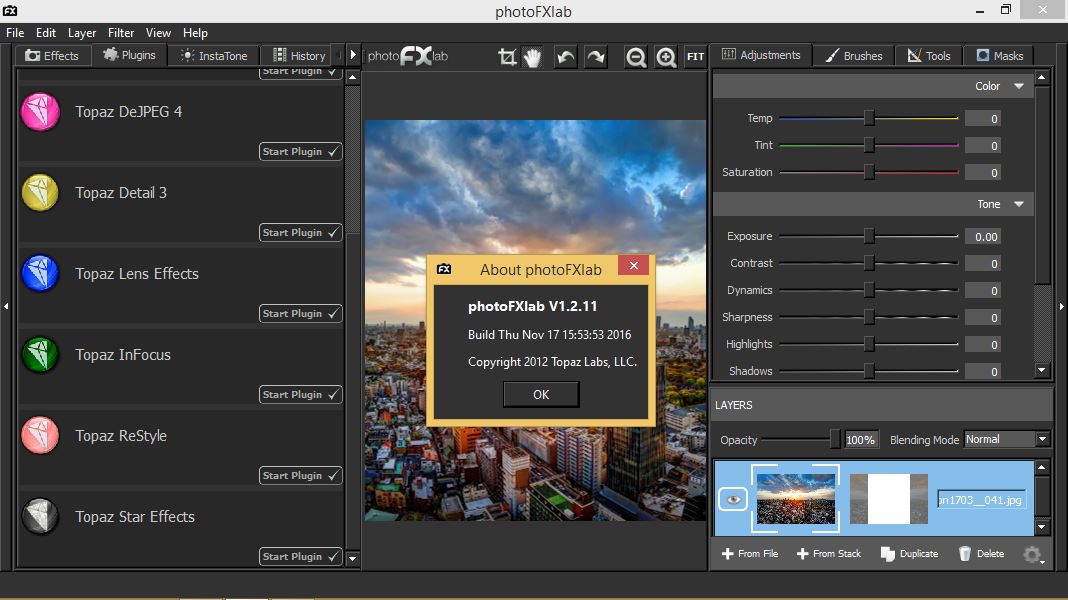Click the Exposure value field 0.00
1068x600 pixels.
pyautogui.click(x=983, y=236)
